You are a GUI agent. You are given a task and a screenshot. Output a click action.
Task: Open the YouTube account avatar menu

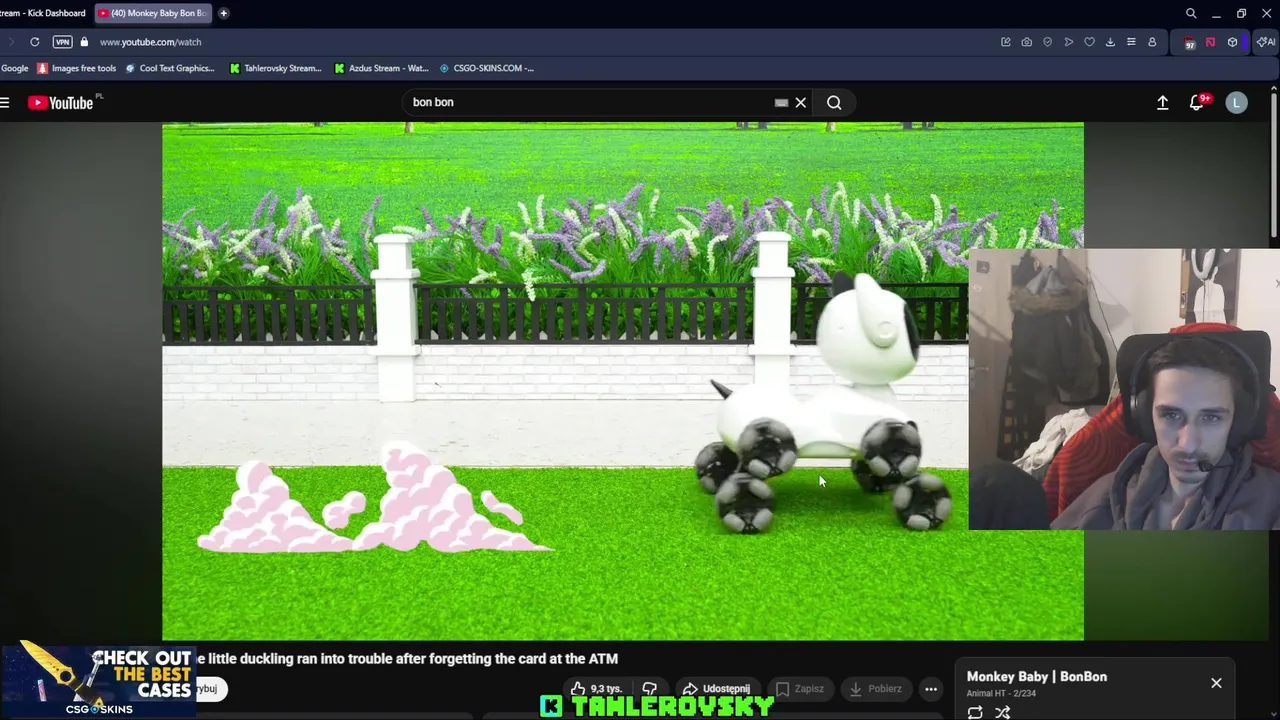1237,102
